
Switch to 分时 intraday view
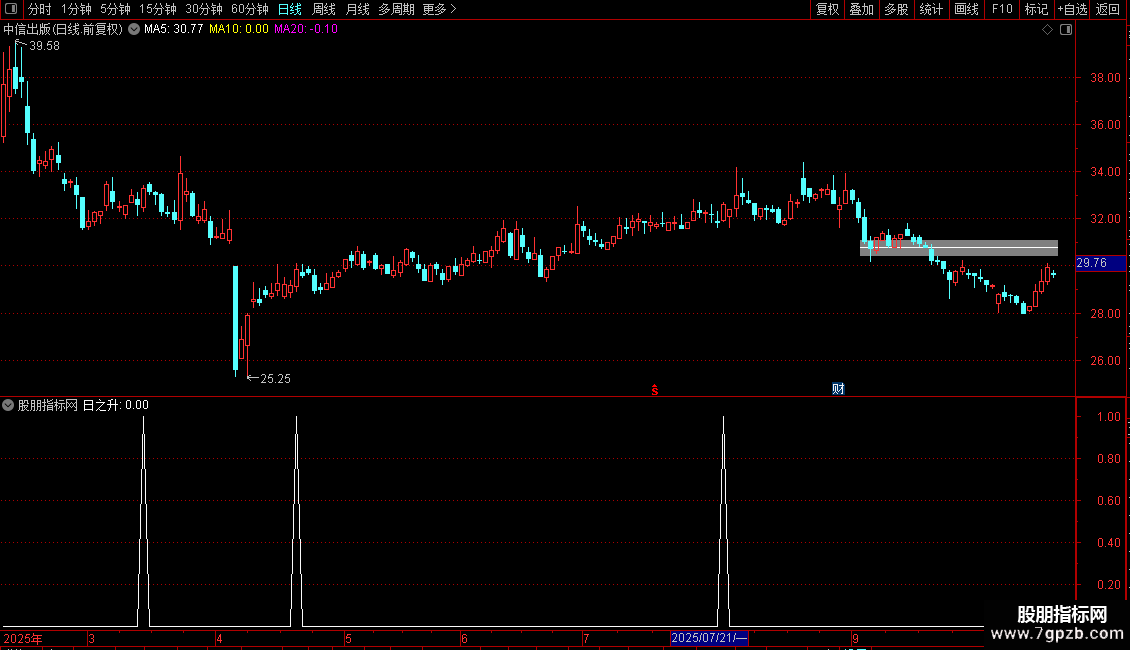pos(40,9)
